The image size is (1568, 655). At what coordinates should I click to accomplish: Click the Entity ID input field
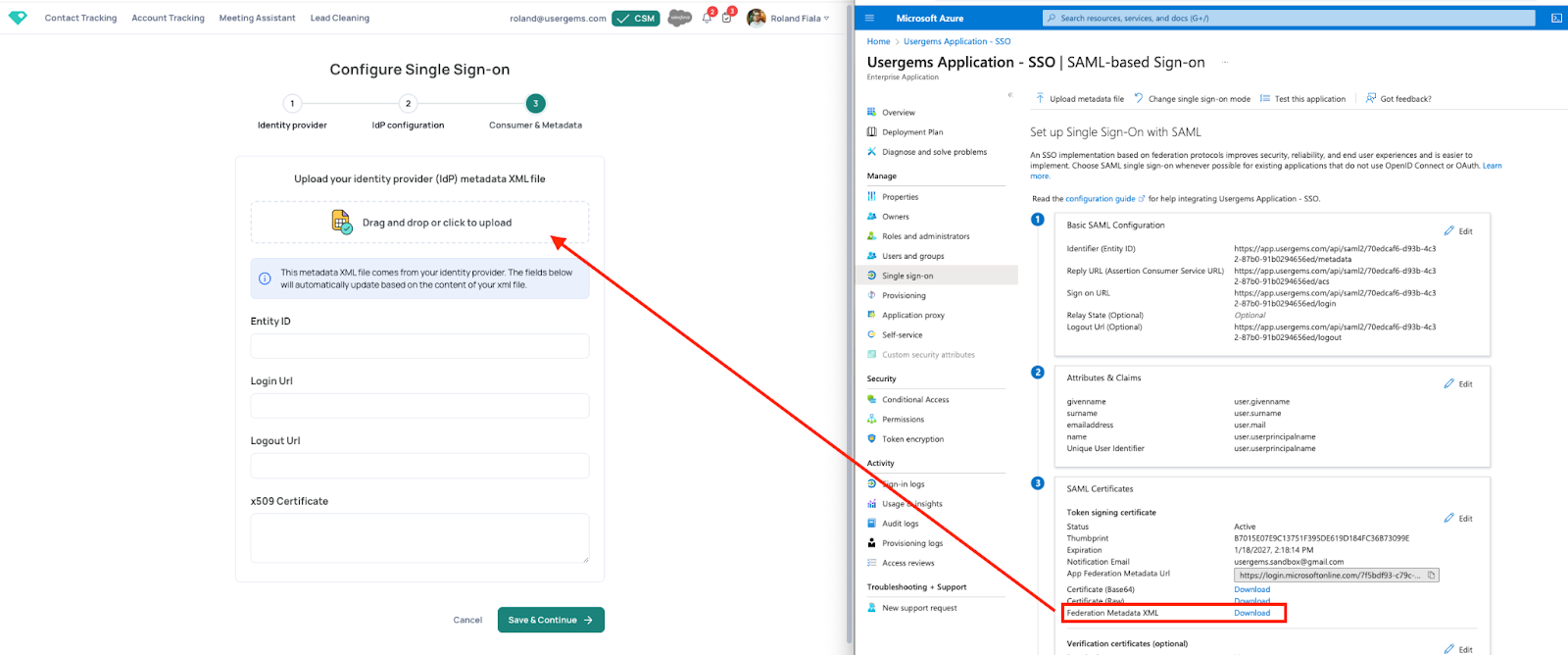419,346
